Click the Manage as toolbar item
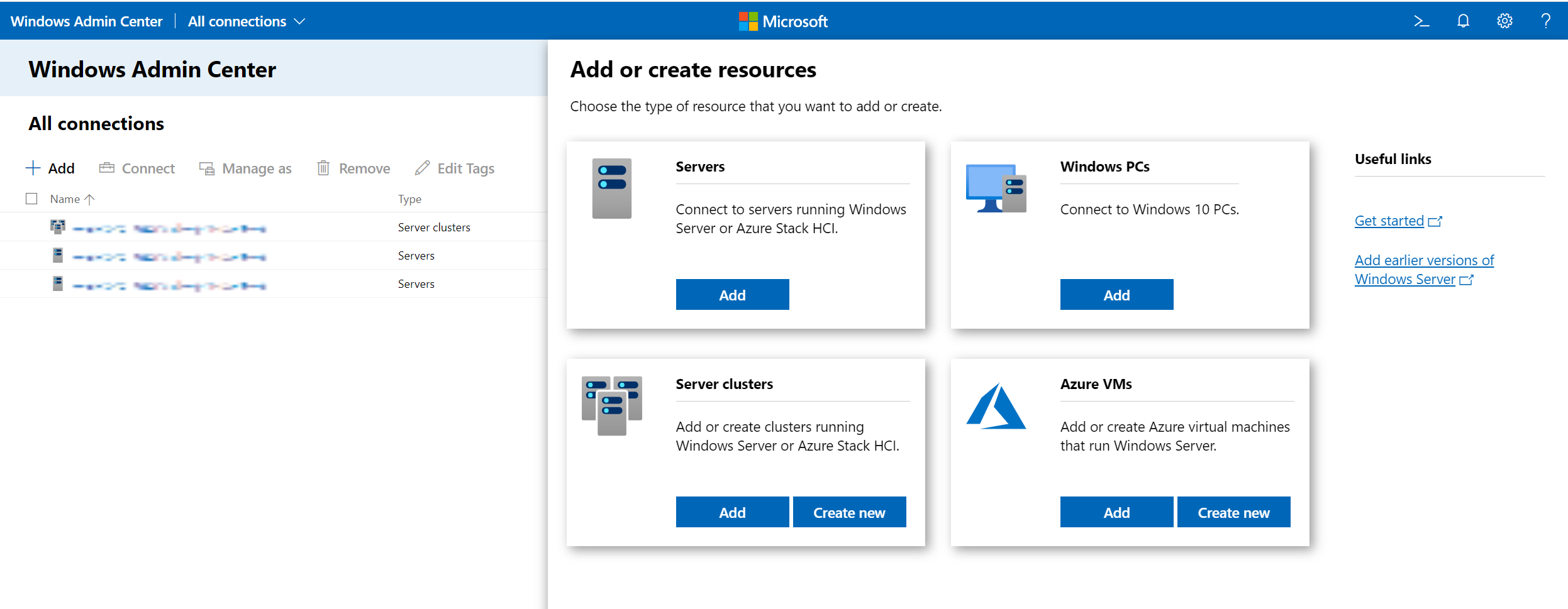The image size is (1568, 609). pyautogui.click(x=245, y=168)
